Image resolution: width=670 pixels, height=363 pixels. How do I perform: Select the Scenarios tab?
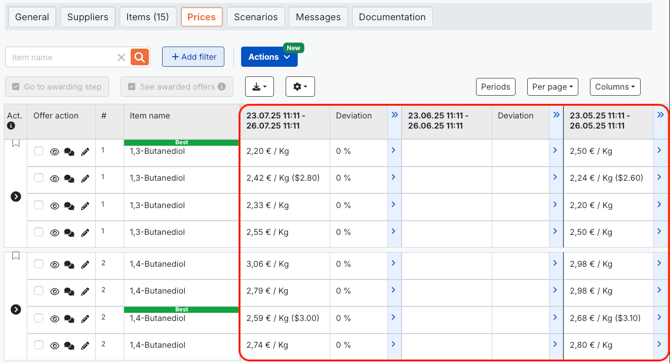256,17
